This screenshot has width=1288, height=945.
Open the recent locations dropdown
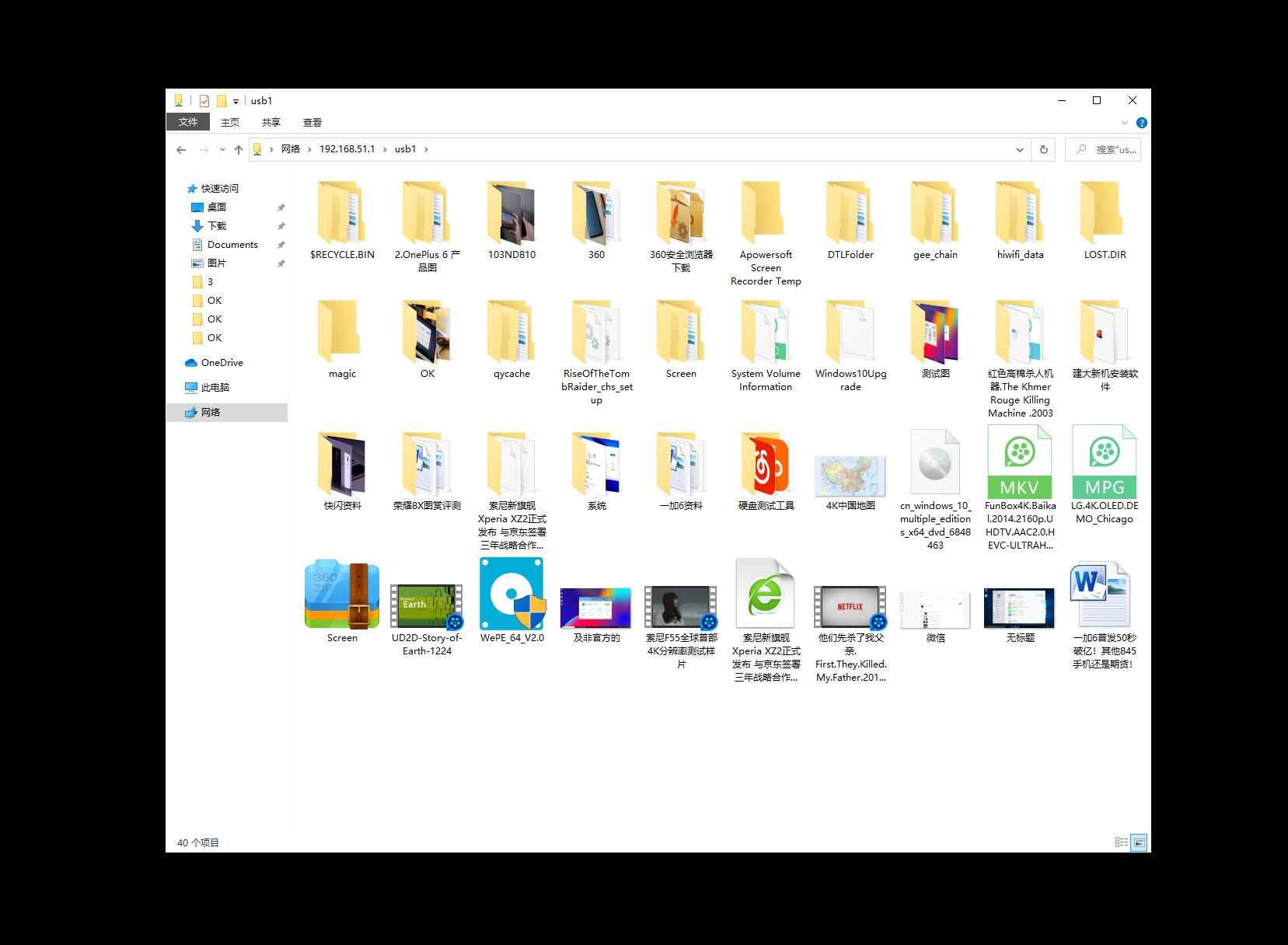point(222,149)
